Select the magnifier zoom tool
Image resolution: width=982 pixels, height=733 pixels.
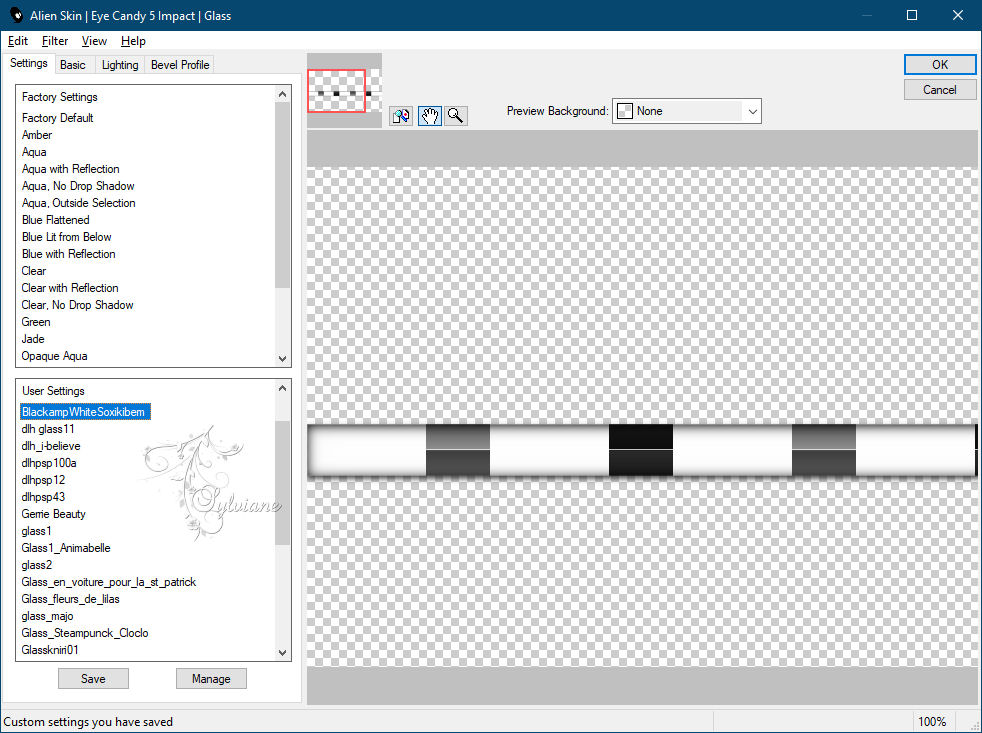point(456,116)
